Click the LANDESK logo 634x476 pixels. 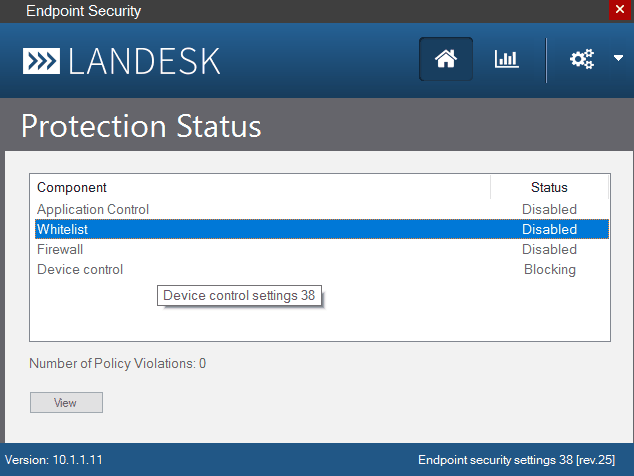(122, 60)
